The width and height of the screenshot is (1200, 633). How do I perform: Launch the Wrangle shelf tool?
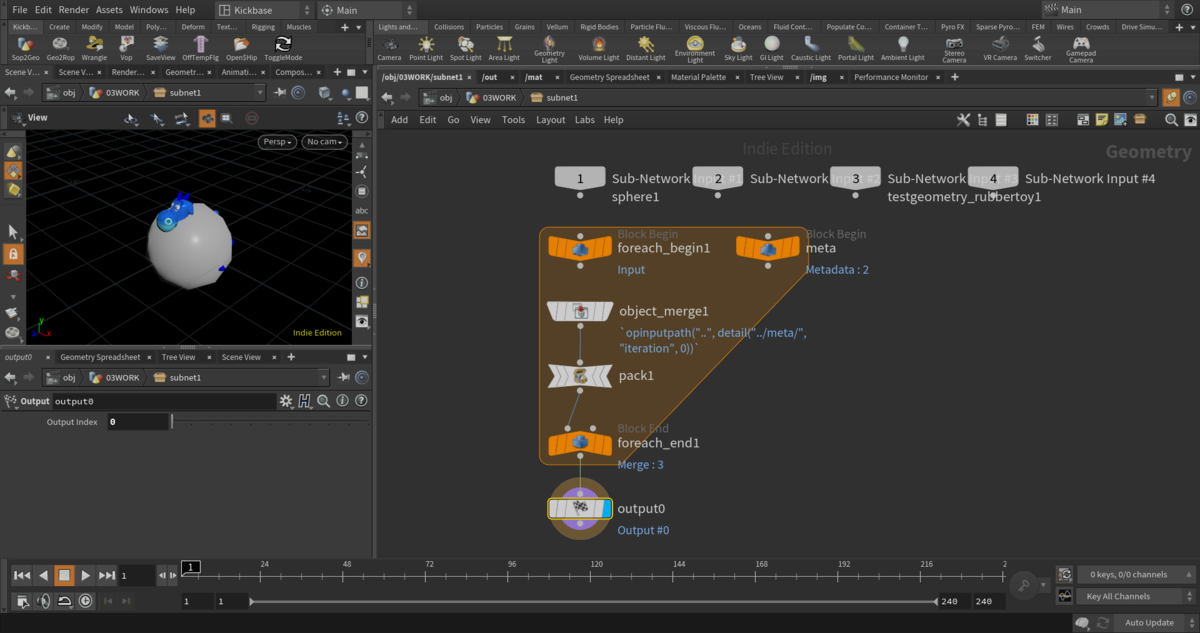pyautogui.click(x=94, y=48)
